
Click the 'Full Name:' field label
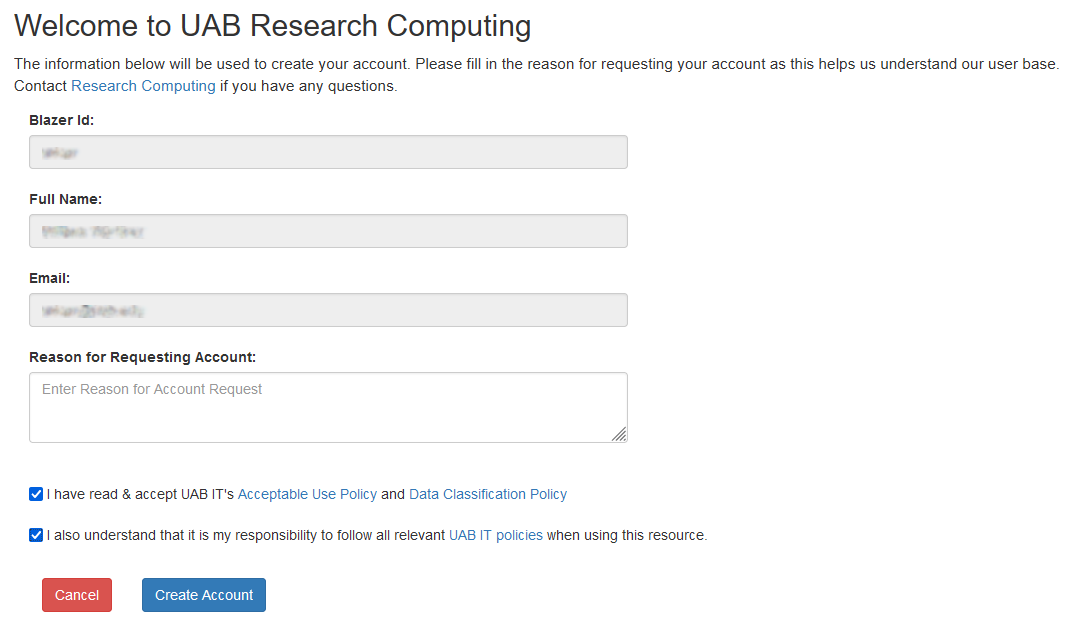pyautogui.click(x=65, y=199)
